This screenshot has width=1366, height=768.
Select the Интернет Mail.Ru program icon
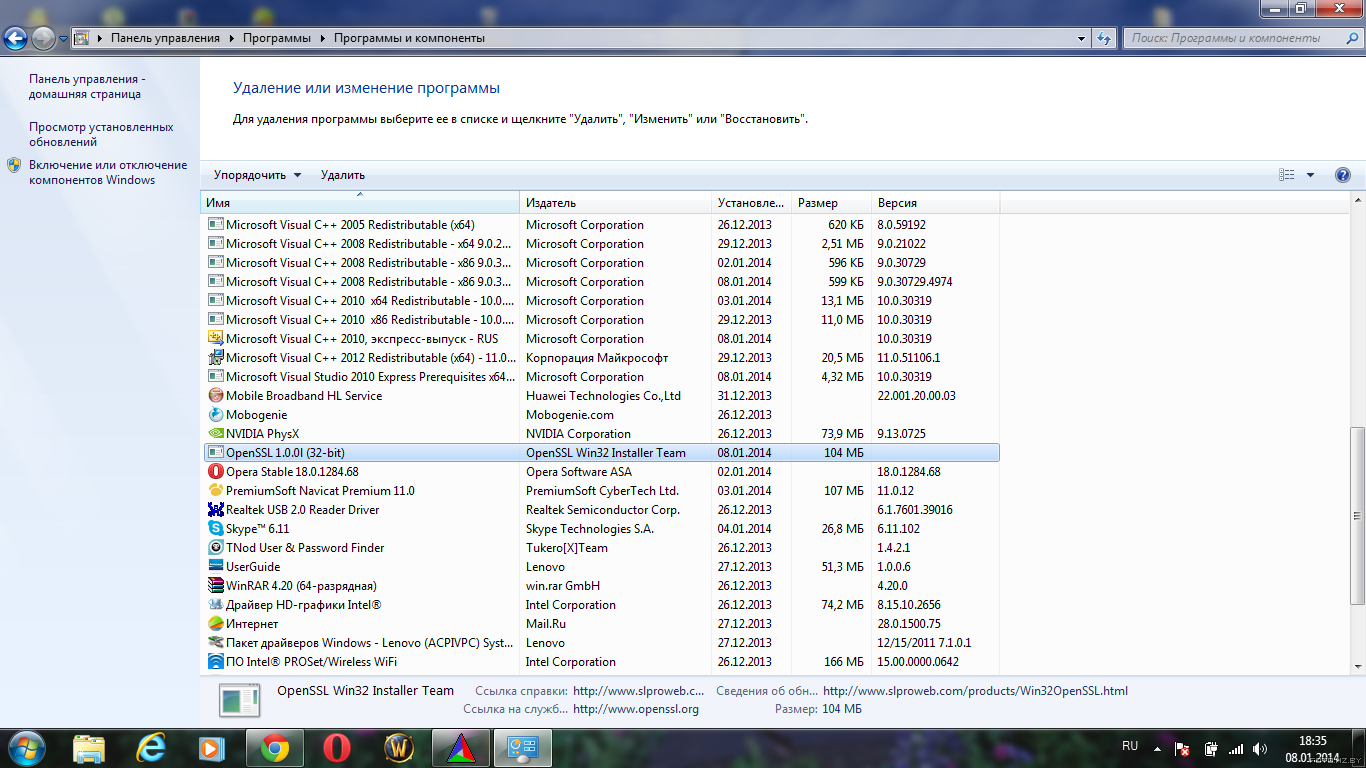pyautogui.click(x=215, y=623)
